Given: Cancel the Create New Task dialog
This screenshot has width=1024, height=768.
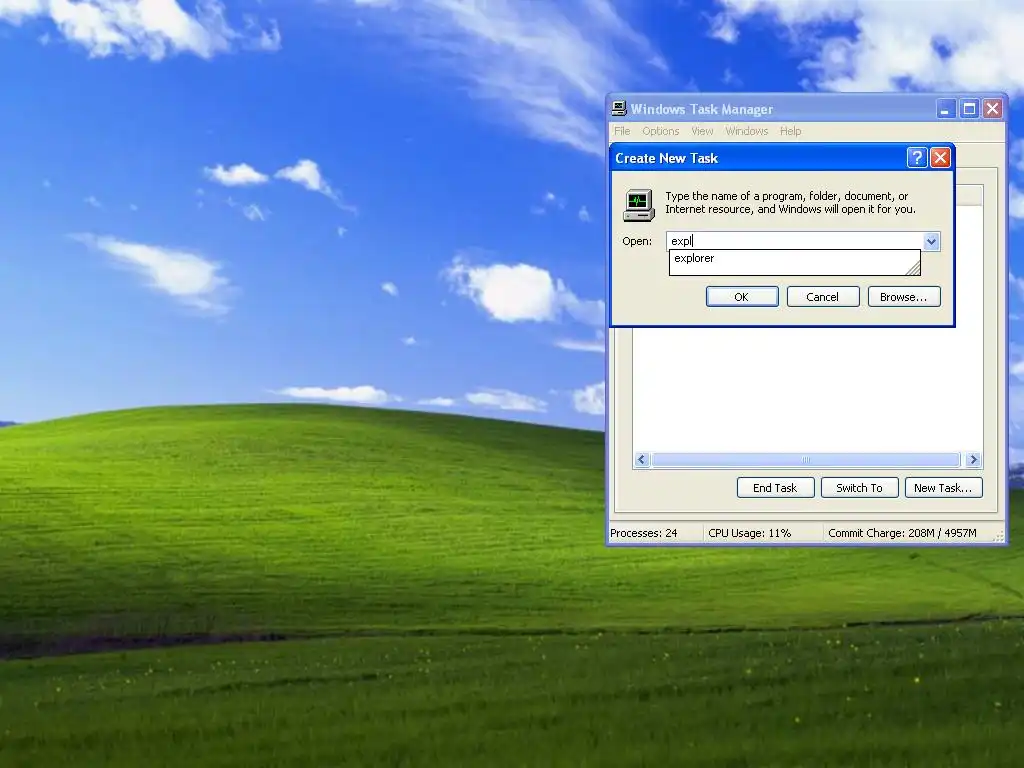Looking at the screenshot, I should click(823, 296).
